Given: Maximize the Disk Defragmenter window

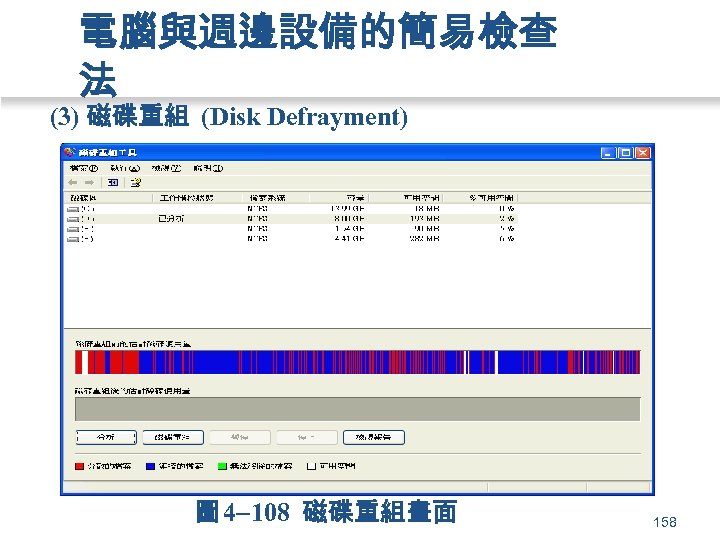Looking at the screenshot, I should pyautogui.click(x=625, y=153).
